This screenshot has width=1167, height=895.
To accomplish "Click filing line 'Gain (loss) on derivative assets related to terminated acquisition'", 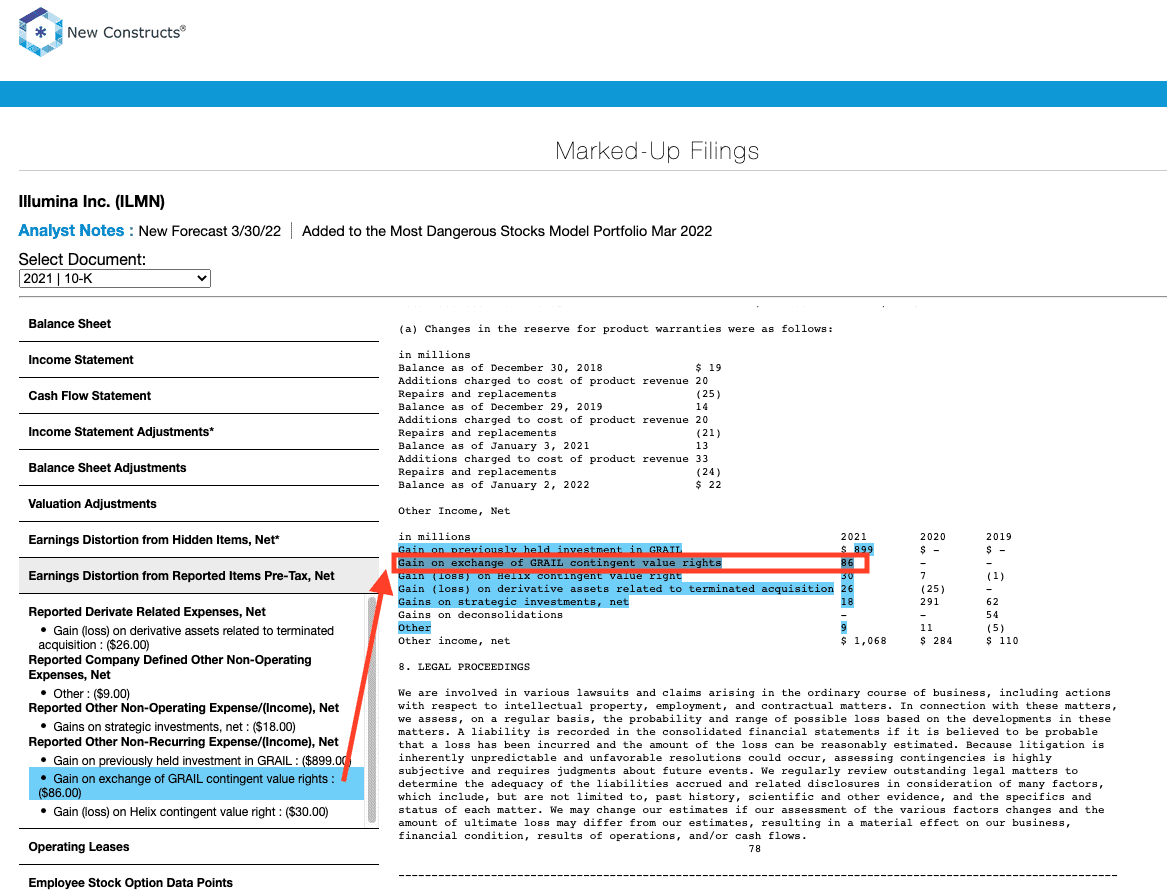I will pos(616,589).
